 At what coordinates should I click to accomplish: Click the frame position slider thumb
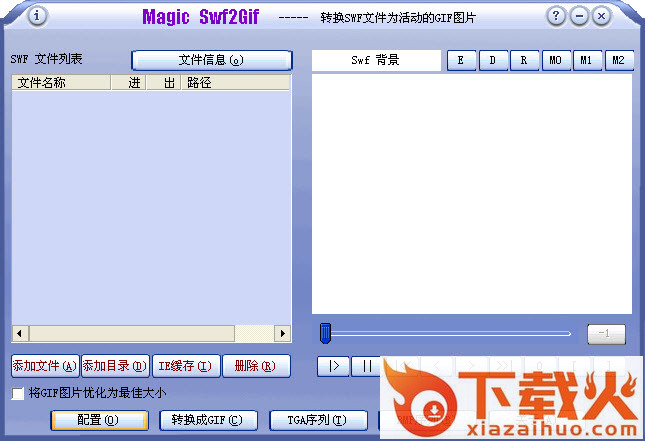coord(325,333)
